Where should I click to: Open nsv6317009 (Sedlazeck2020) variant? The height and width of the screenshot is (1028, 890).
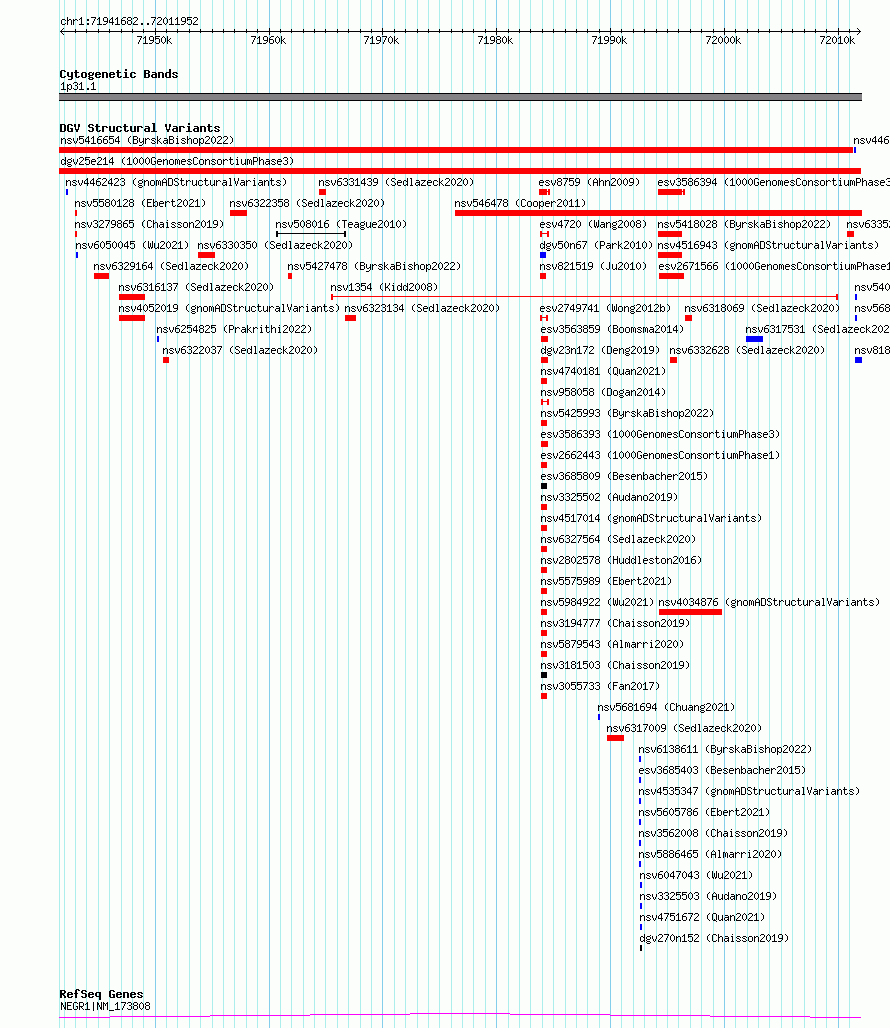[x=684, y=728]
